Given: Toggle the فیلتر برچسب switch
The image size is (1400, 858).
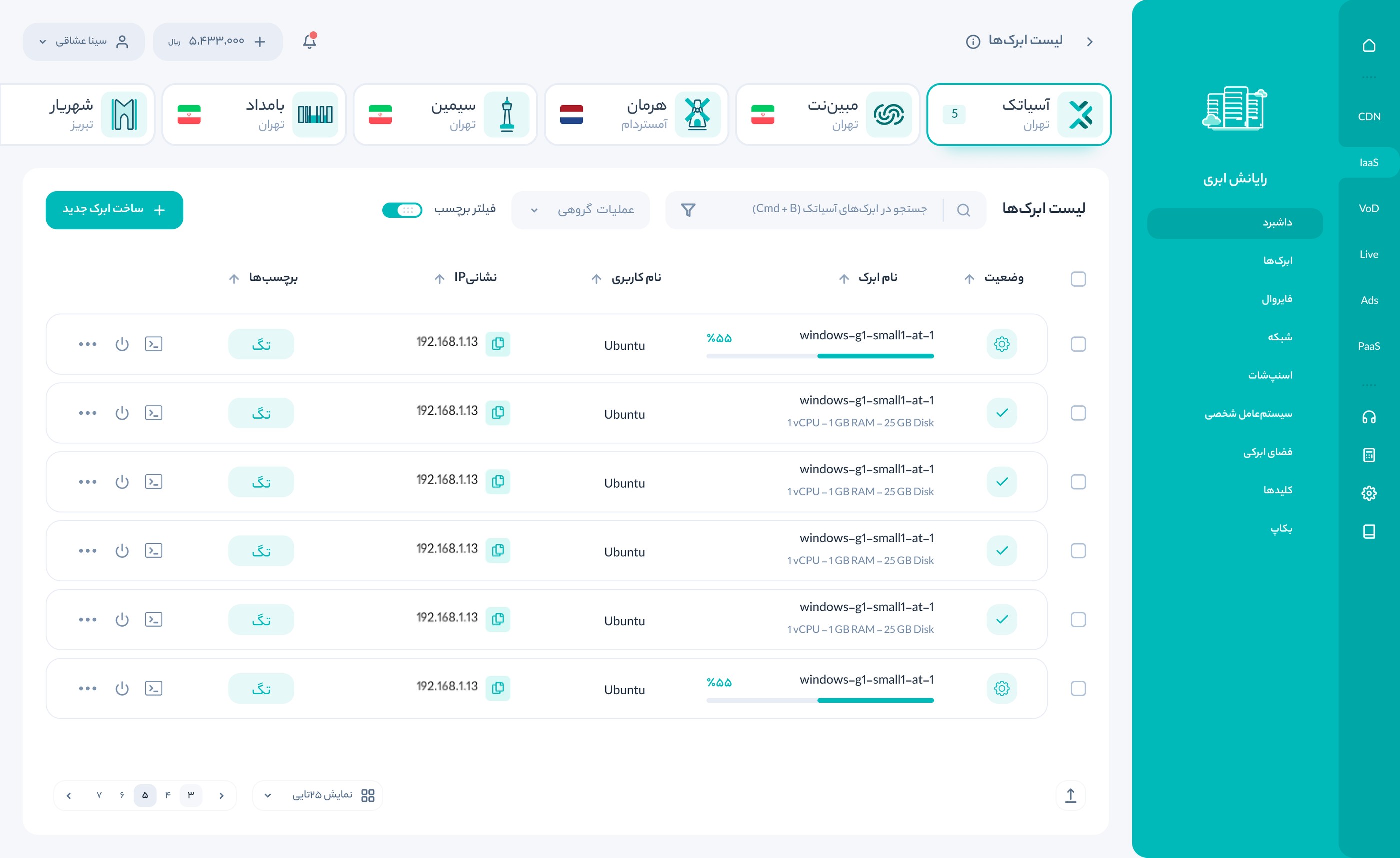Looking at the screenshot, I should 402,210.
